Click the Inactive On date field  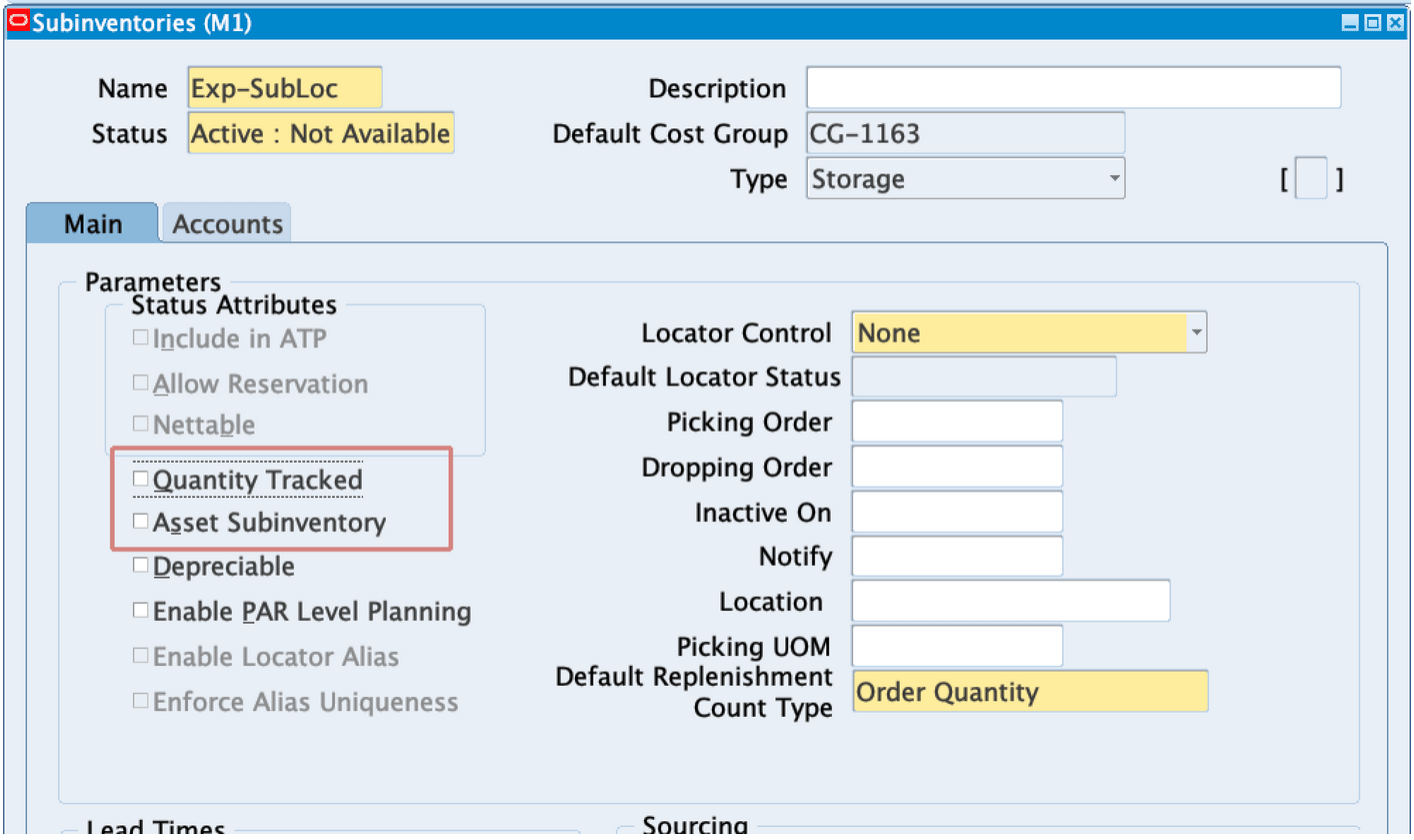(955, 511)
